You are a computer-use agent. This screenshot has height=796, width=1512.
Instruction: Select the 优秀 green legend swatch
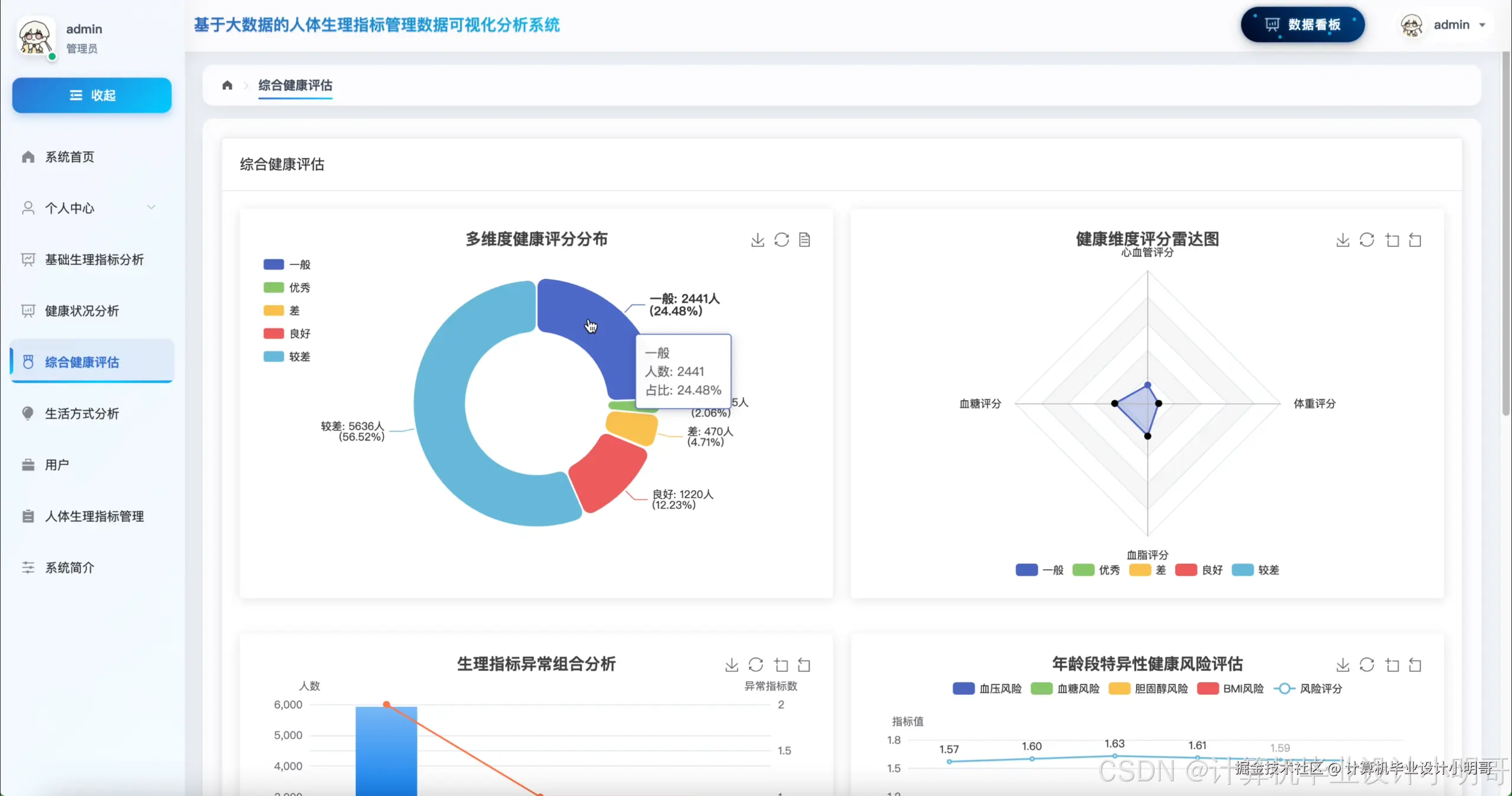272,288
